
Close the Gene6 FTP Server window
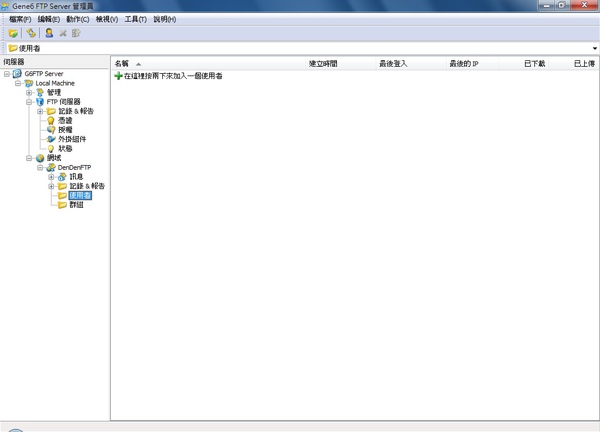(584, 5)
